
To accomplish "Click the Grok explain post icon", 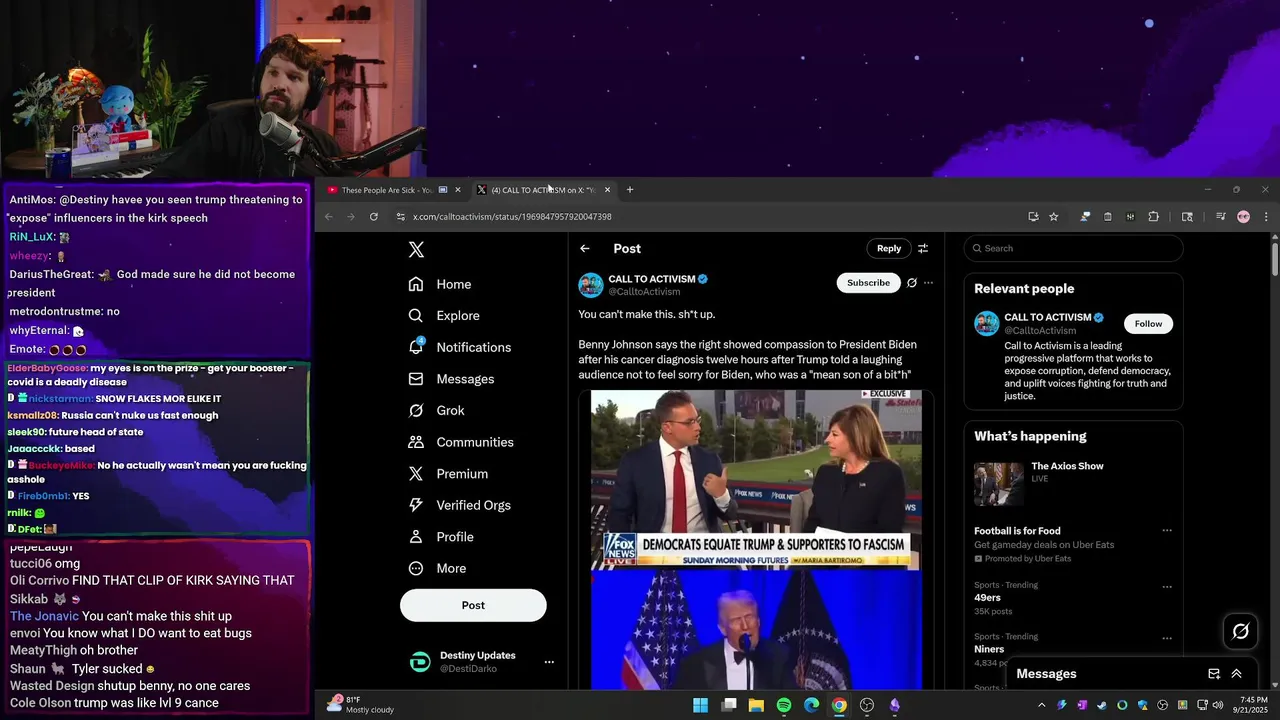I will coord(911,283).
